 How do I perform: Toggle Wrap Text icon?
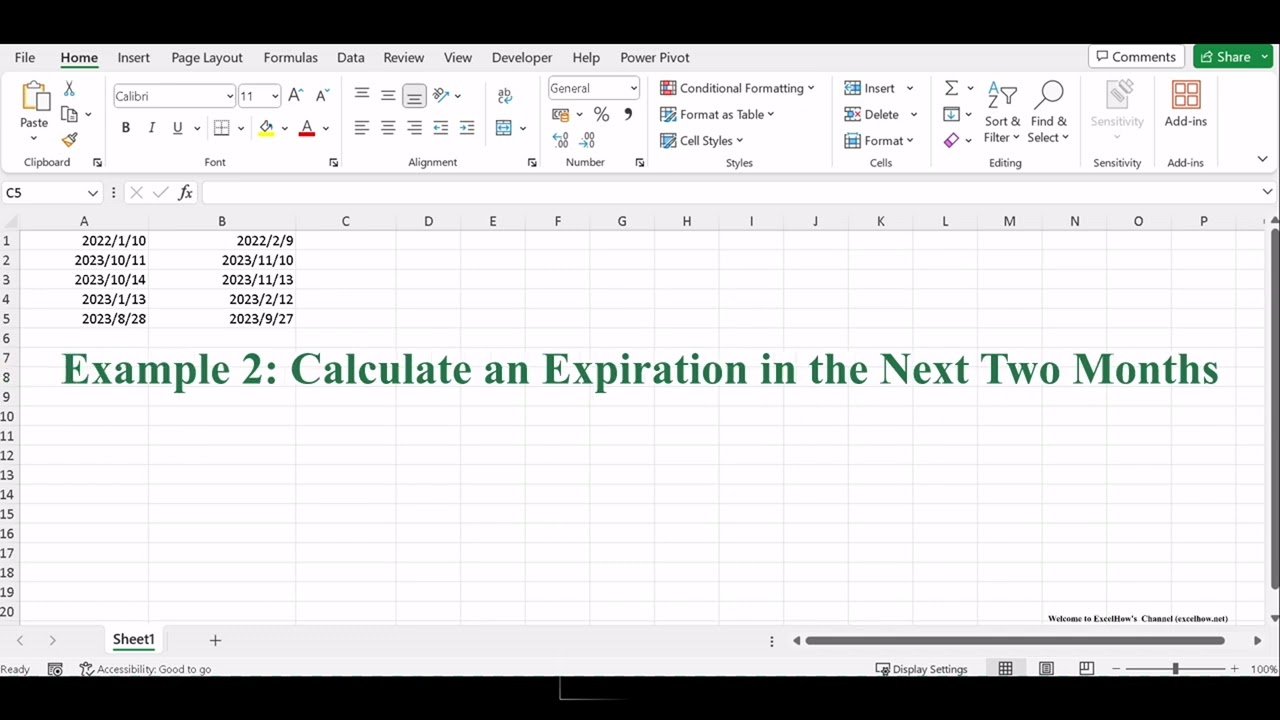pos(505,96)
